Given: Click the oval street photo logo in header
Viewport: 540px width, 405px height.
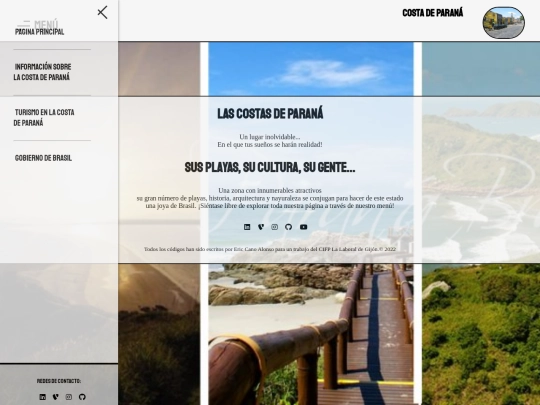Looking at the screenshot, I should pyautogui.click(x=503, y=22).
